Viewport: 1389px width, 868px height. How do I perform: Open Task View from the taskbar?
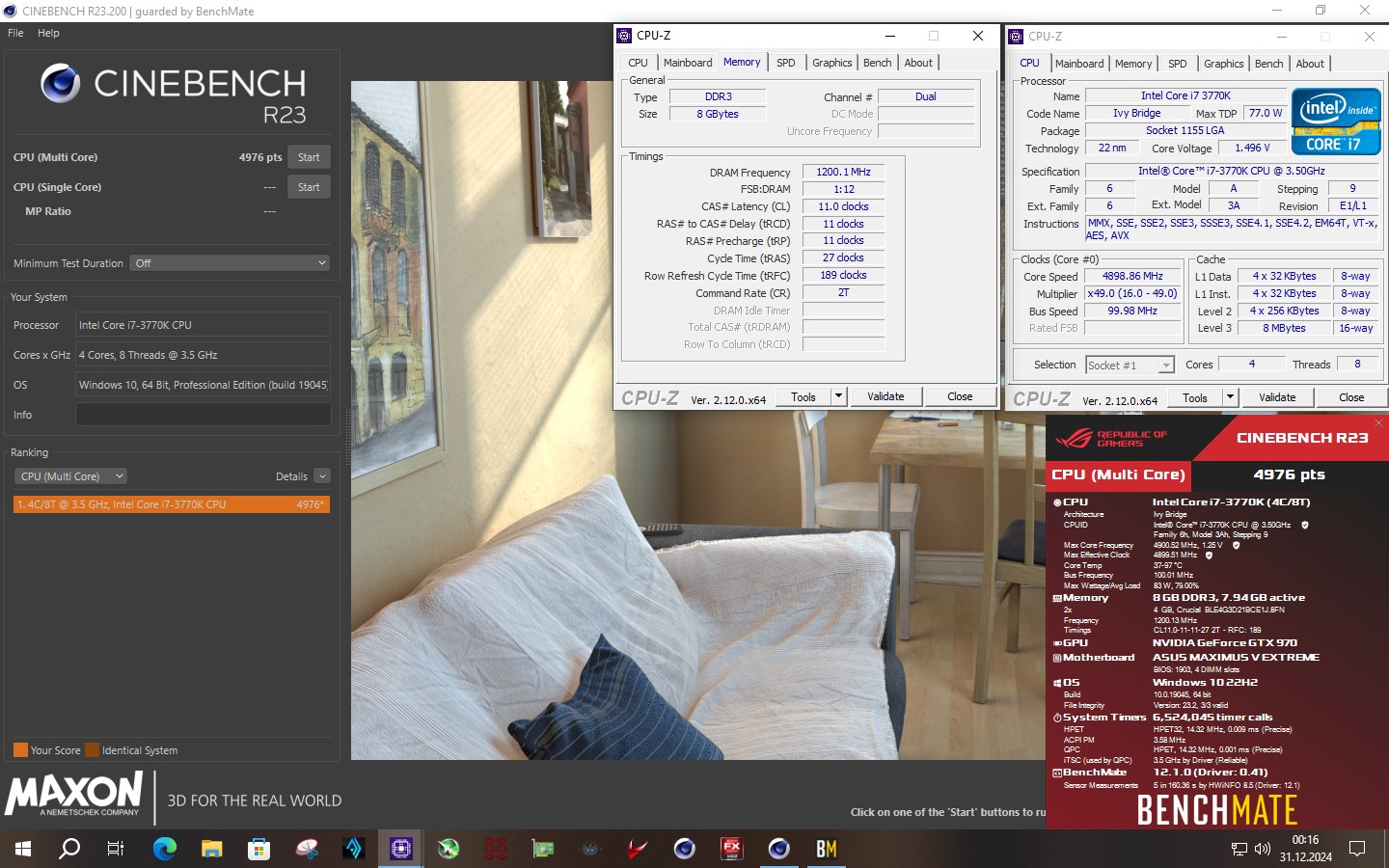116,849
